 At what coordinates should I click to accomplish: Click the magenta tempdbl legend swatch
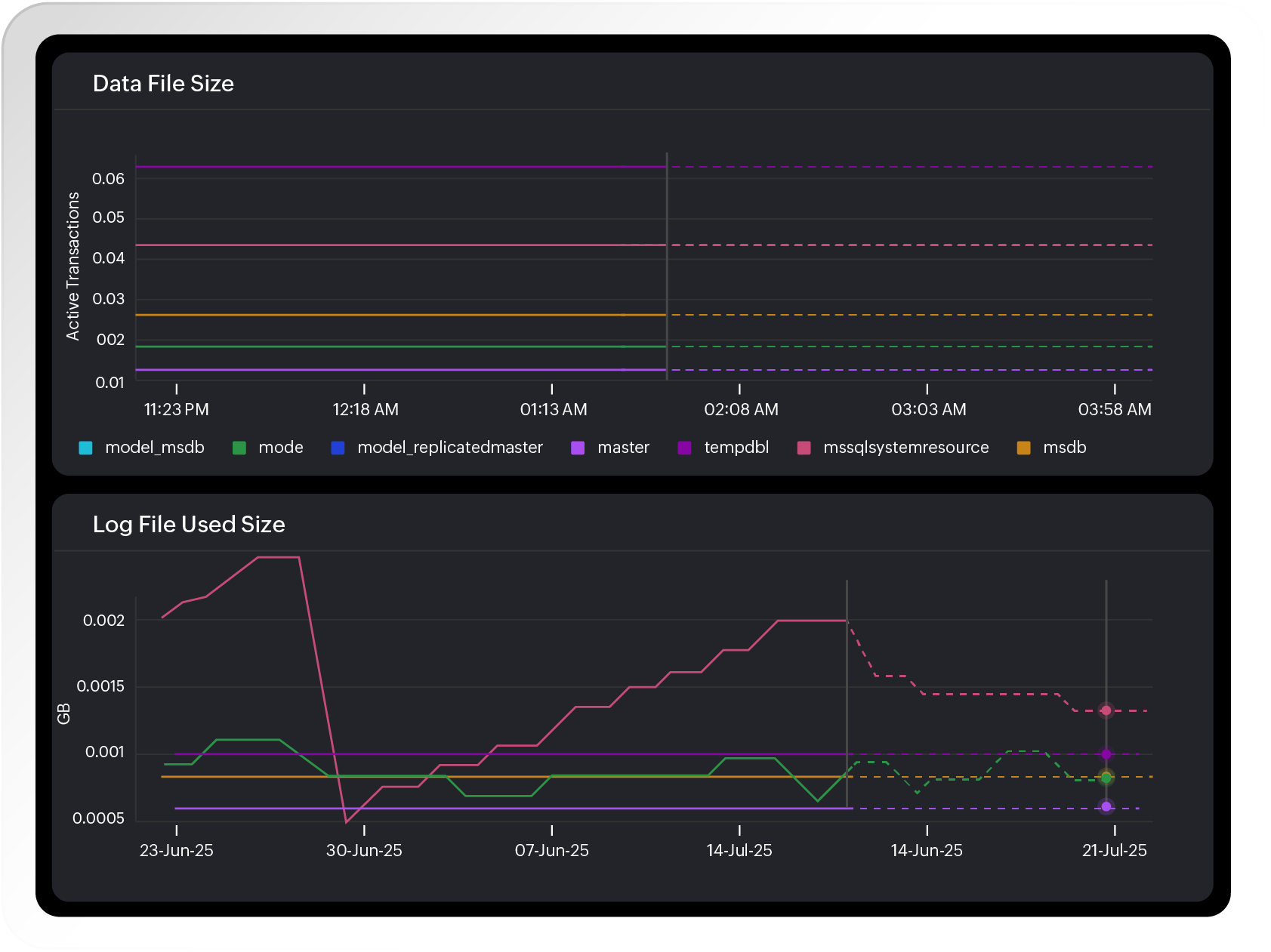pyautogui.click(x=684, y=447)
